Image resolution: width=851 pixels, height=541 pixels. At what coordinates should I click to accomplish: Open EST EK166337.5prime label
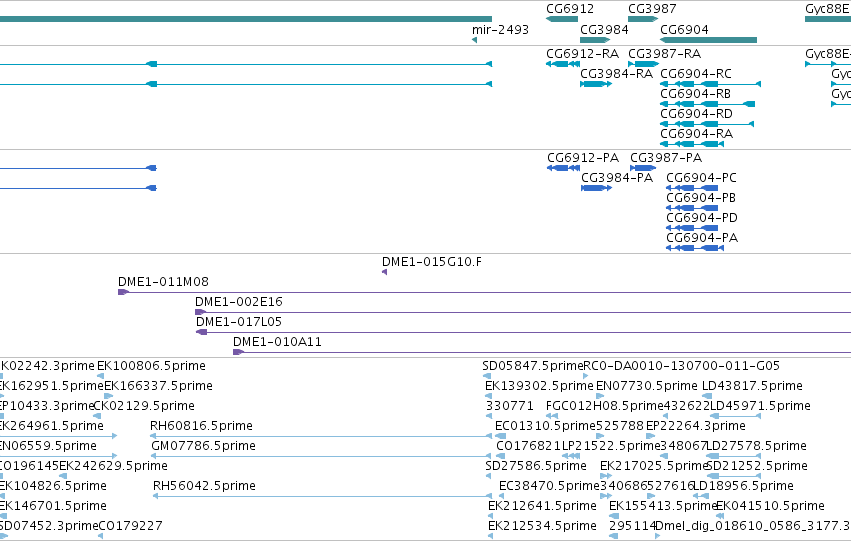tap(158, 386)
